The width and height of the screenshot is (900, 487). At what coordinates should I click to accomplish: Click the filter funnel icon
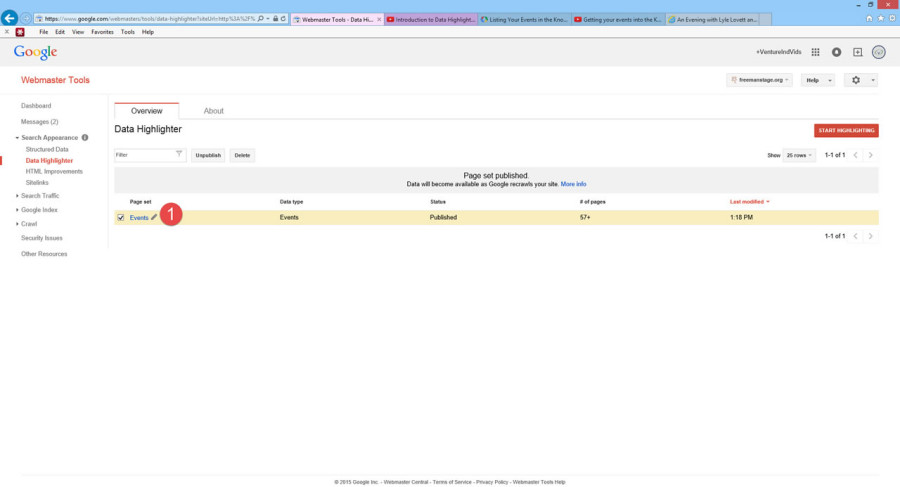click(179, 154)
